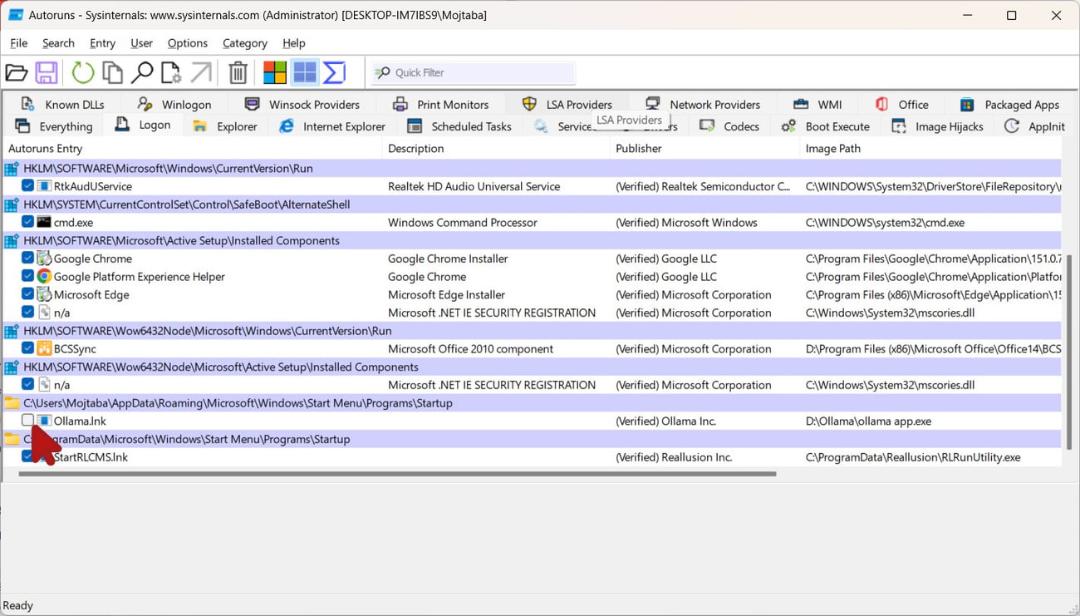Click the colored Microsoft logo filter icon
The width and height of the screenshot is (1080, 616).
(x=274, y=72)
